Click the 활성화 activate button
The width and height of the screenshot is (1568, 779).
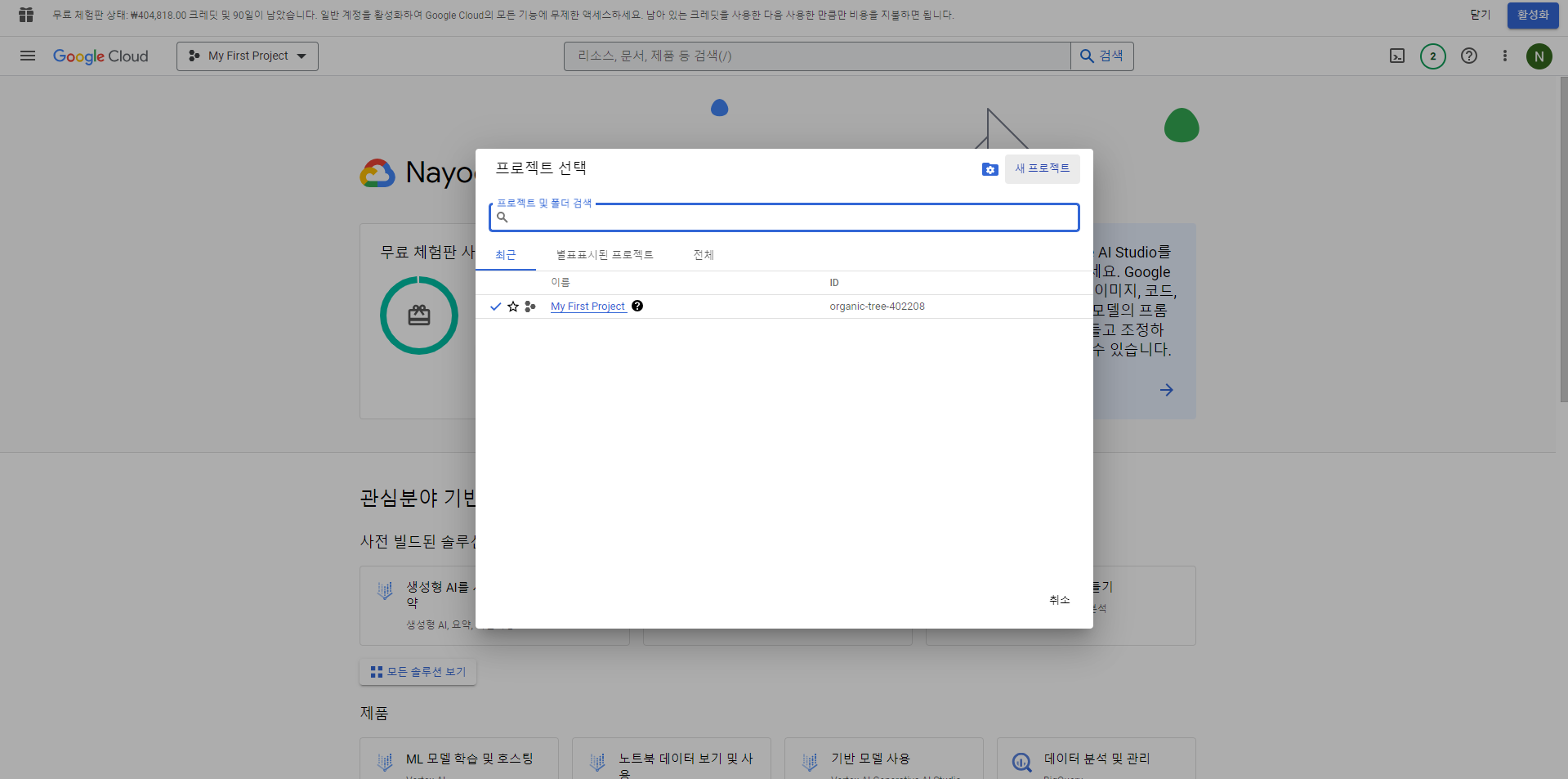[x=1533, y=15]
